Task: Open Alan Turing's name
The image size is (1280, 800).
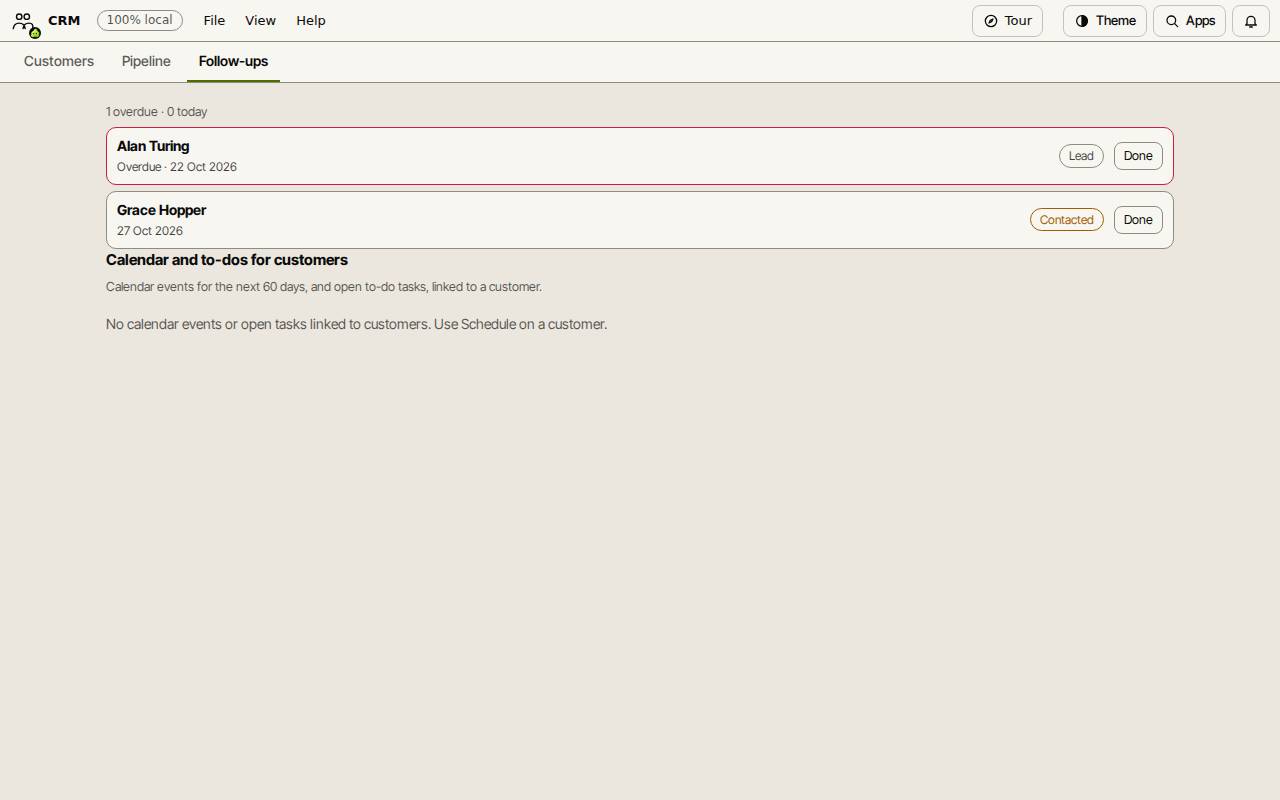Action: (153, 146)
